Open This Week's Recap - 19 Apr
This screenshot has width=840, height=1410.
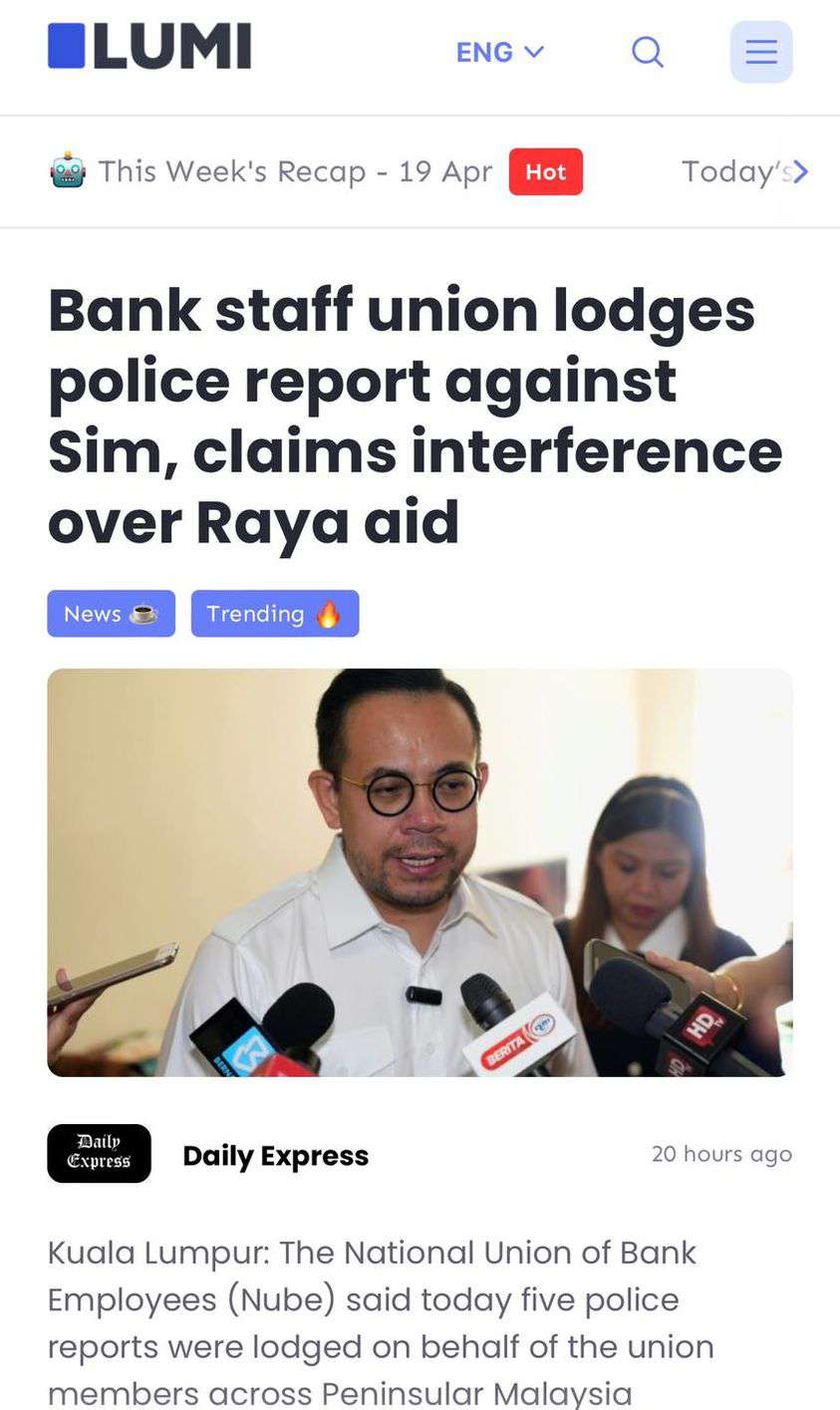click(x=295, y=171)
